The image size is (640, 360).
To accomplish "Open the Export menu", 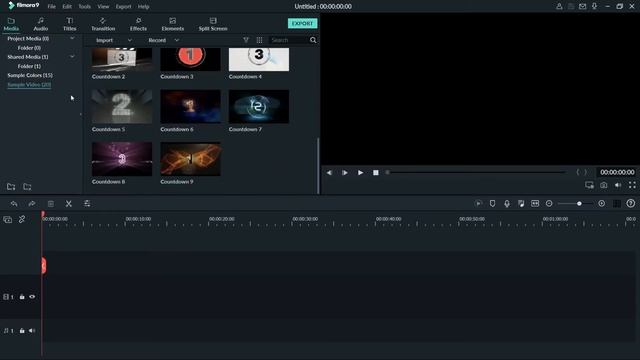I will [123, 7].
